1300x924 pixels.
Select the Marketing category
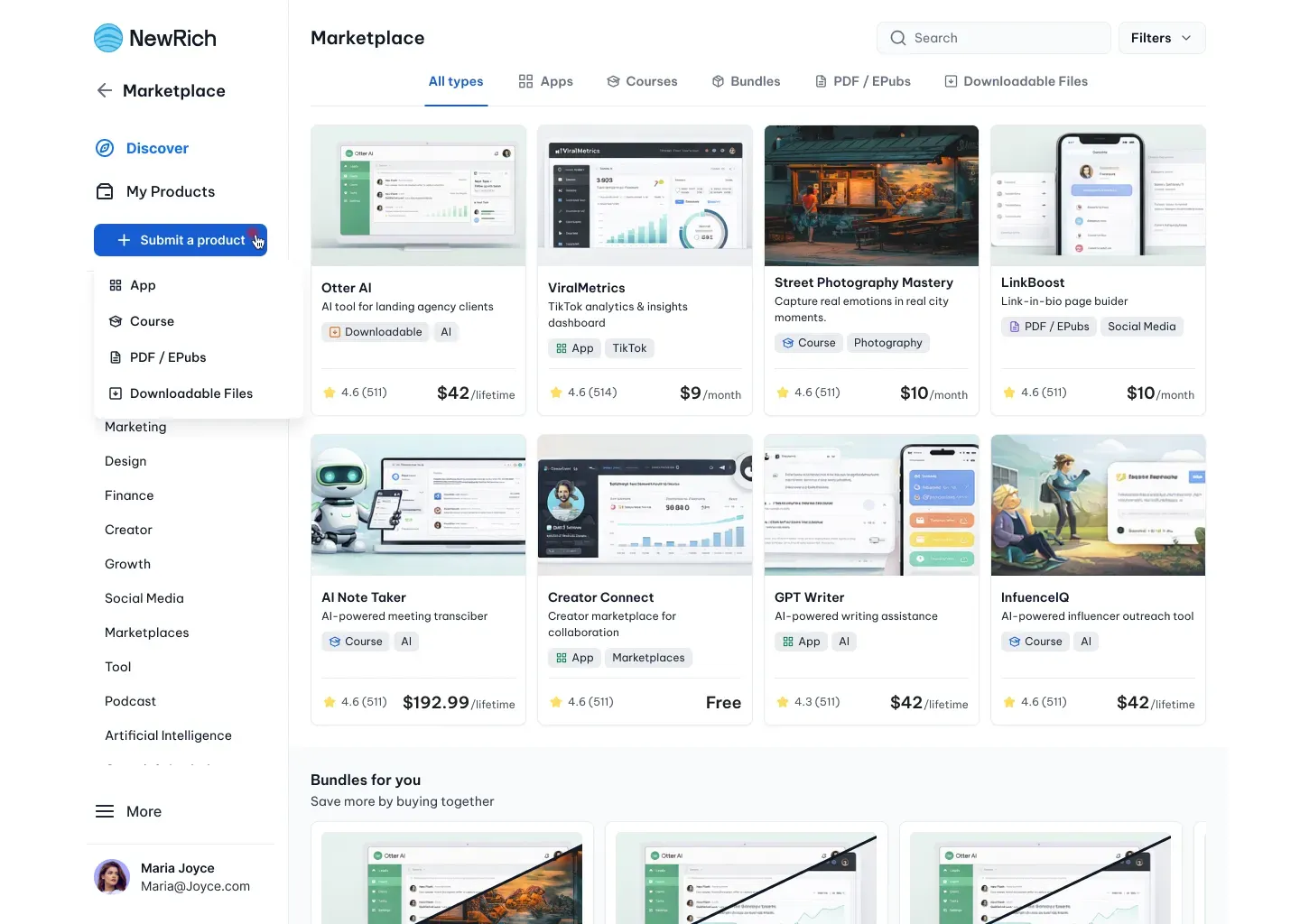tap(135, 427)
